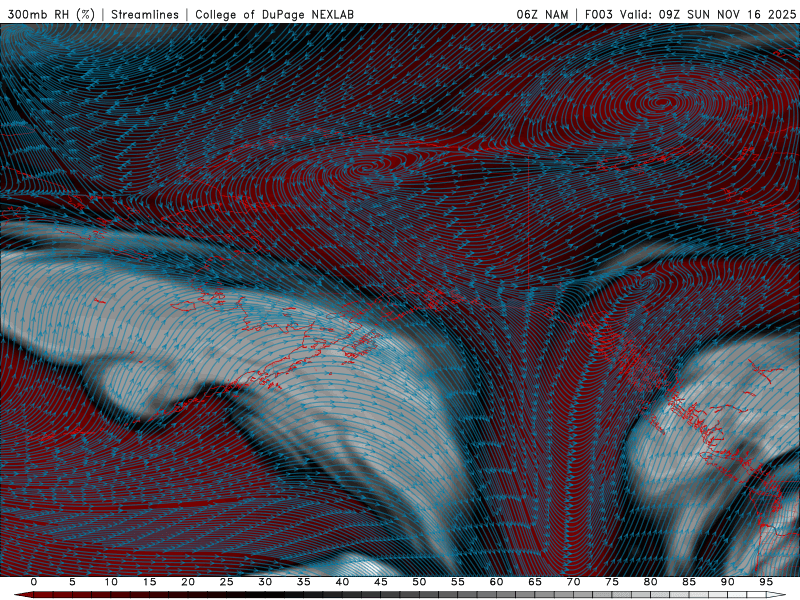Click the colorbar label "5"
The width and height of the screenshot is (800, 600).
72,582
